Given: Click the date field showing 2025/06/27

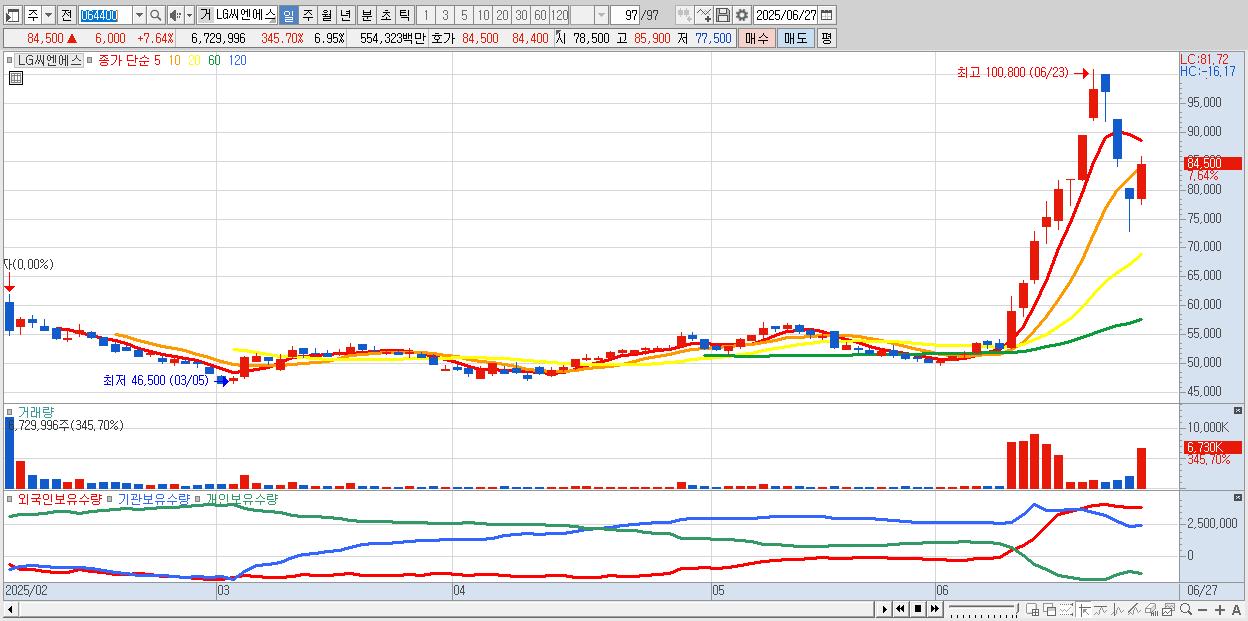Looking at the screenshot, I should pos(786,15).
